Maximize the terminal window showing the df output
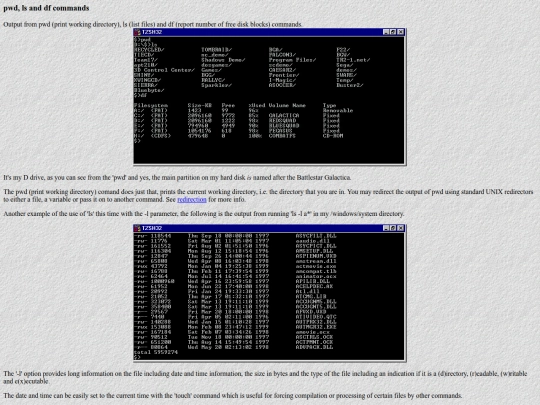This screenshot has height=405, width=540. 393,32
